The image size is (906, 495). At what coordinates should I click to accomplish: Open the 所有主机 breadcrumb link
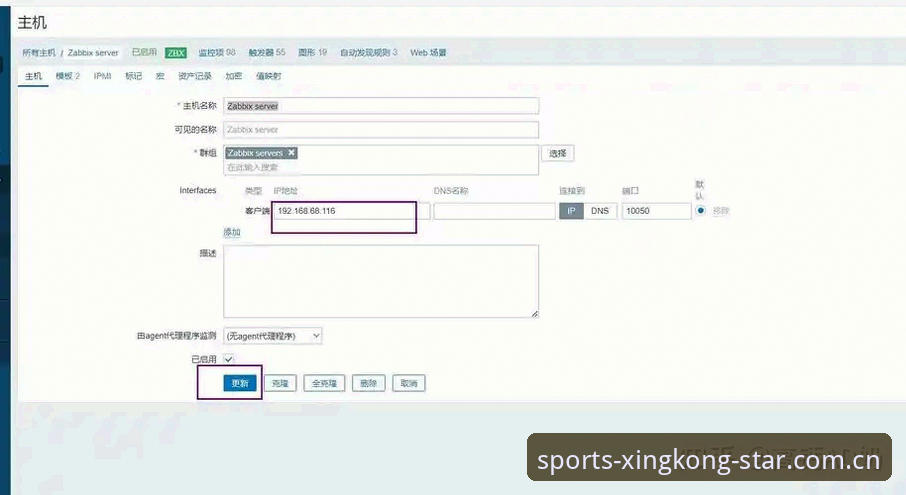(39, 53)
